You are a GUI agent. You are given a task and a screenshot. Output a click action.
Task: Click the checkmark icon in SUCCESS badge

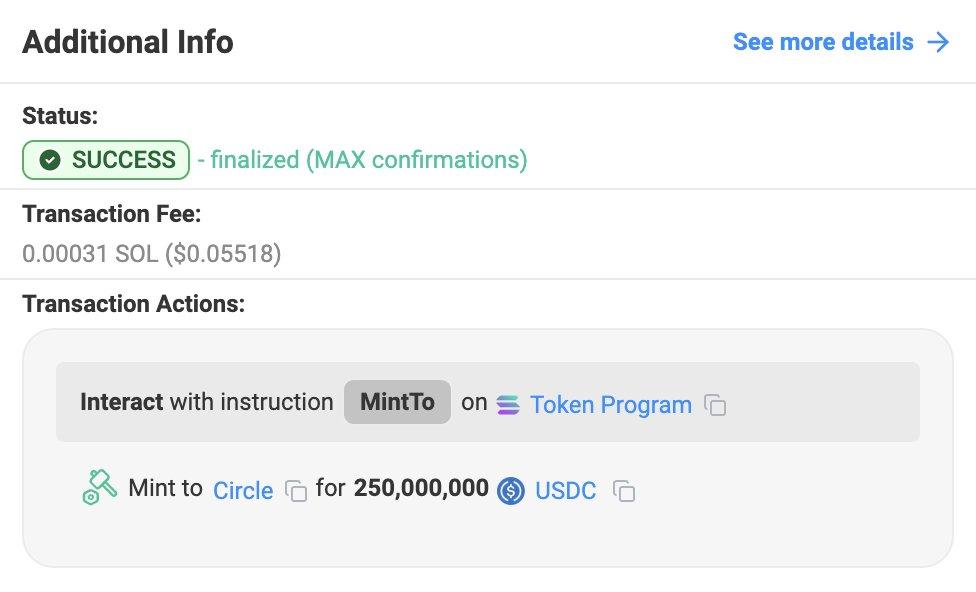click(x=50, y=160)
